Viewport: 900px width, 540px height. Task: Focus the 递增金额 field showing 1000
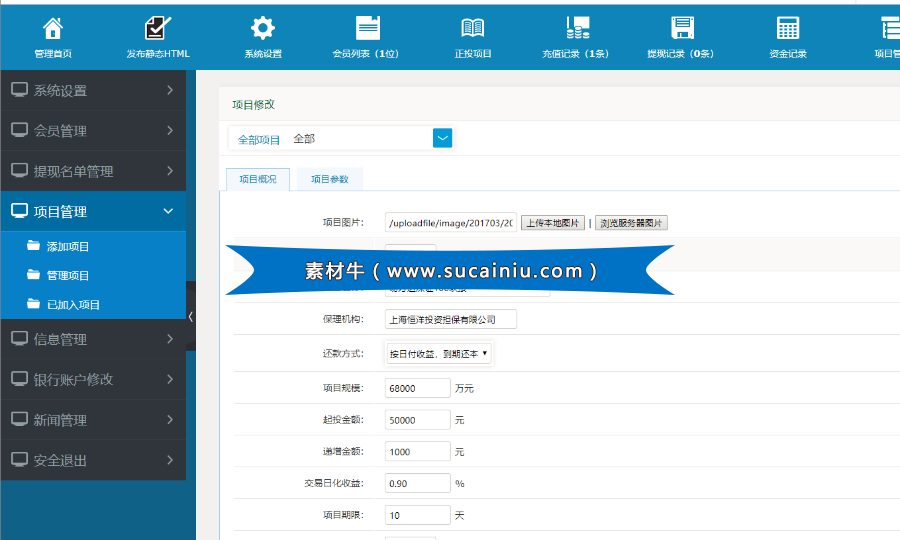417,451
